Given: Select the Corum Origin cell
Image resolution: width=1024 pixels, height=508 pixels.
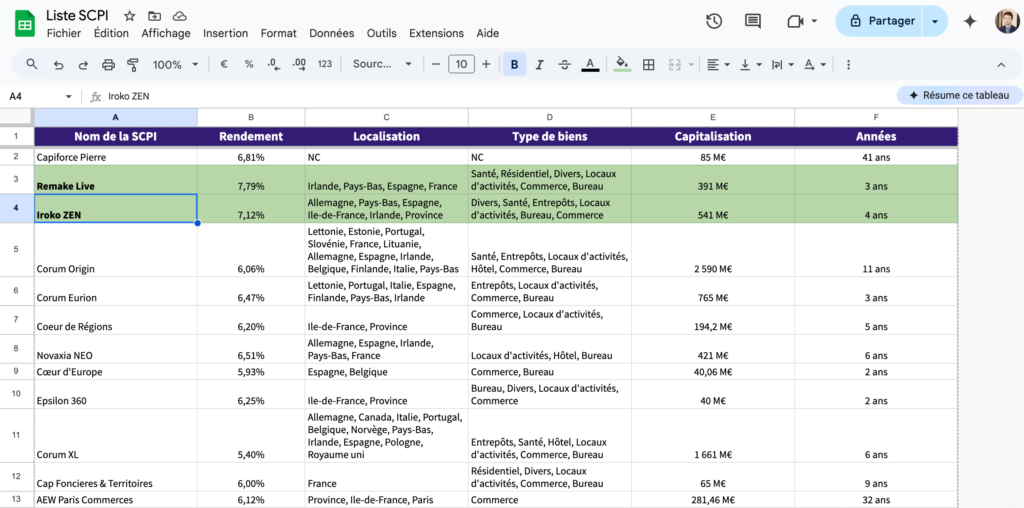Looking at the screenshot, I should [x=116, y=250].
